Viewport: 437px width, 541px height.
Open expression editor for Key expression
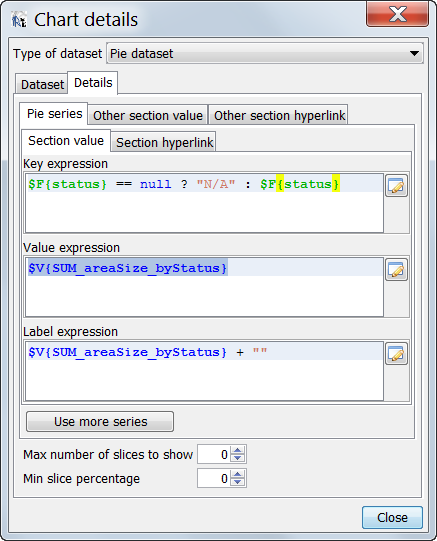pyautogui.click(x=396, y=186)
